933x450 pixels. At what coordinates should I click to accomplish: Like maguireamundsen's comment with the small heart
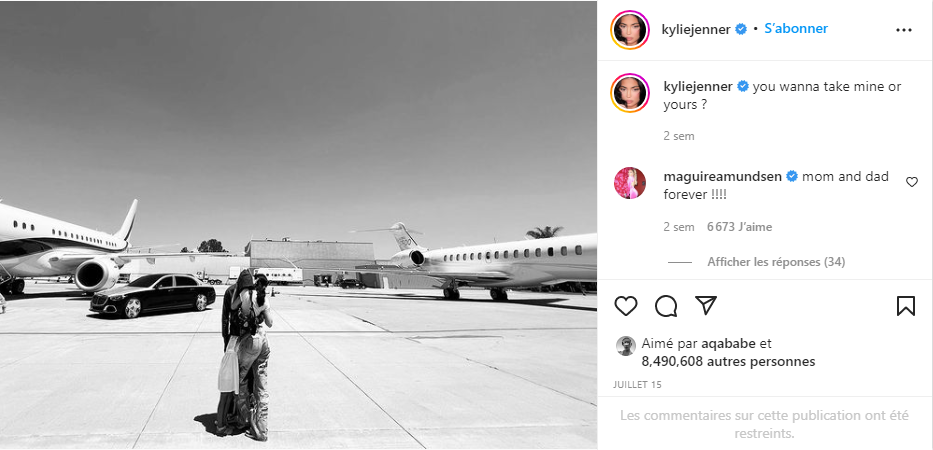point(912,182)
